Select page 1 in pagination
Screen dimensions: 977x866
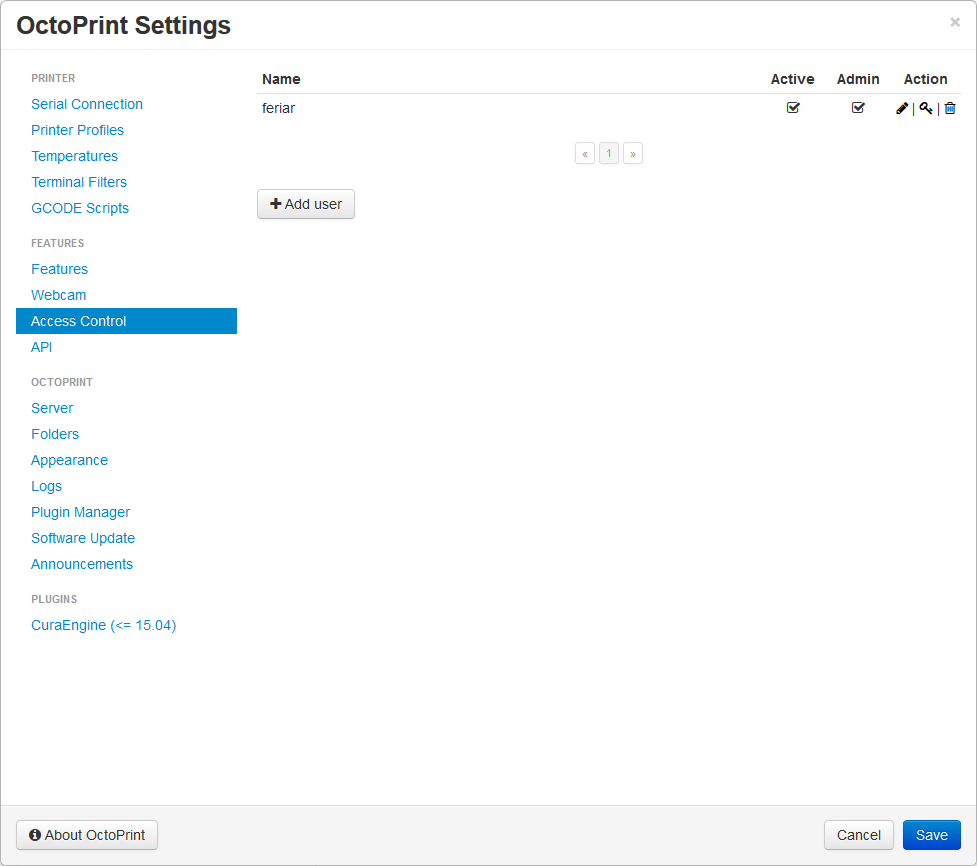point(609,153)
